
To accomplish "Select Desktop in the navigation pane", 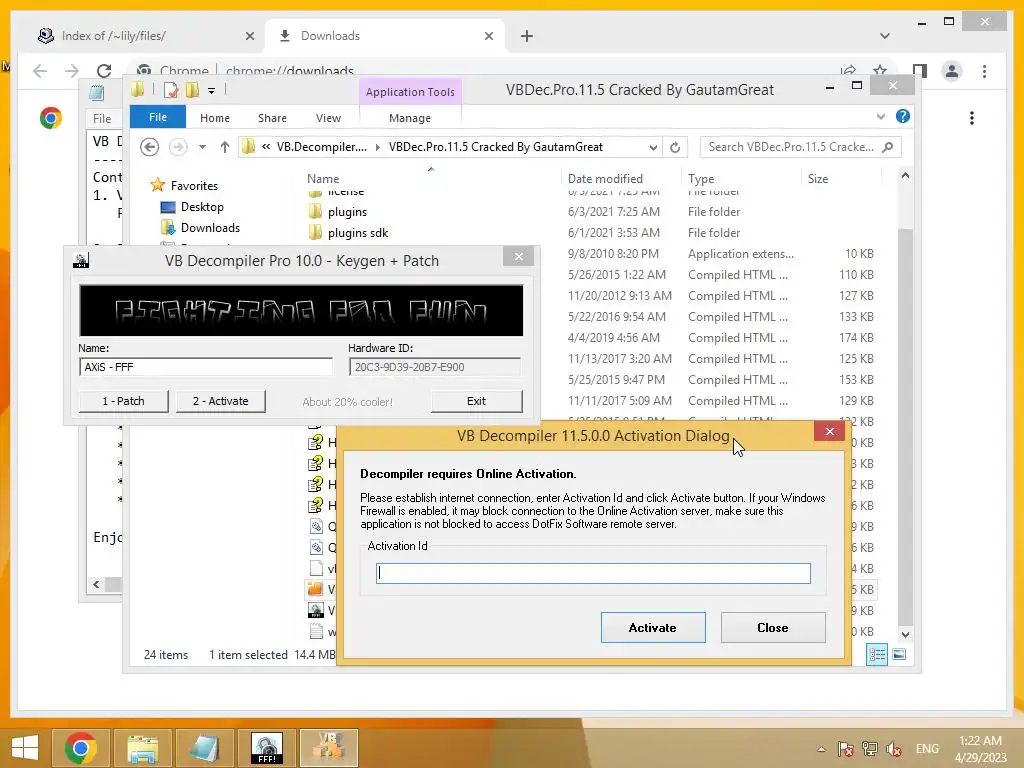I will [202, 206].
